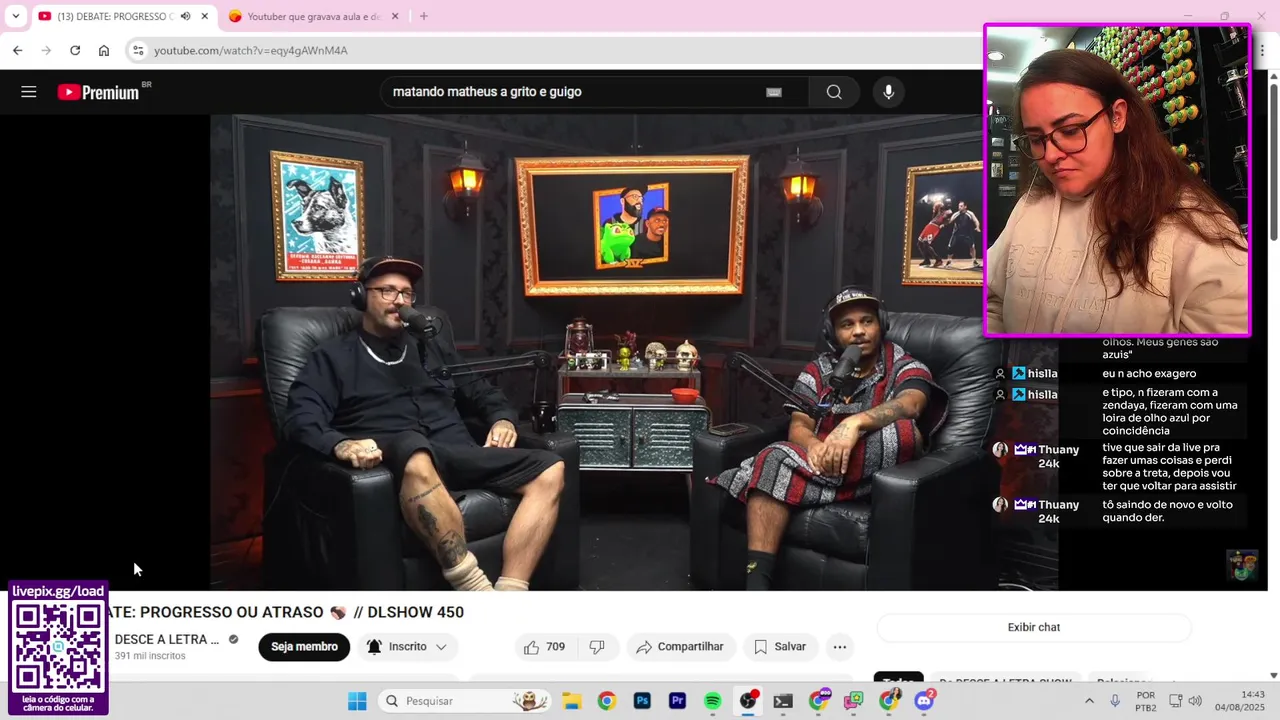Close the DEBATE: PROGRESSO tab
1280x720 pixels.
click(205, 16)
